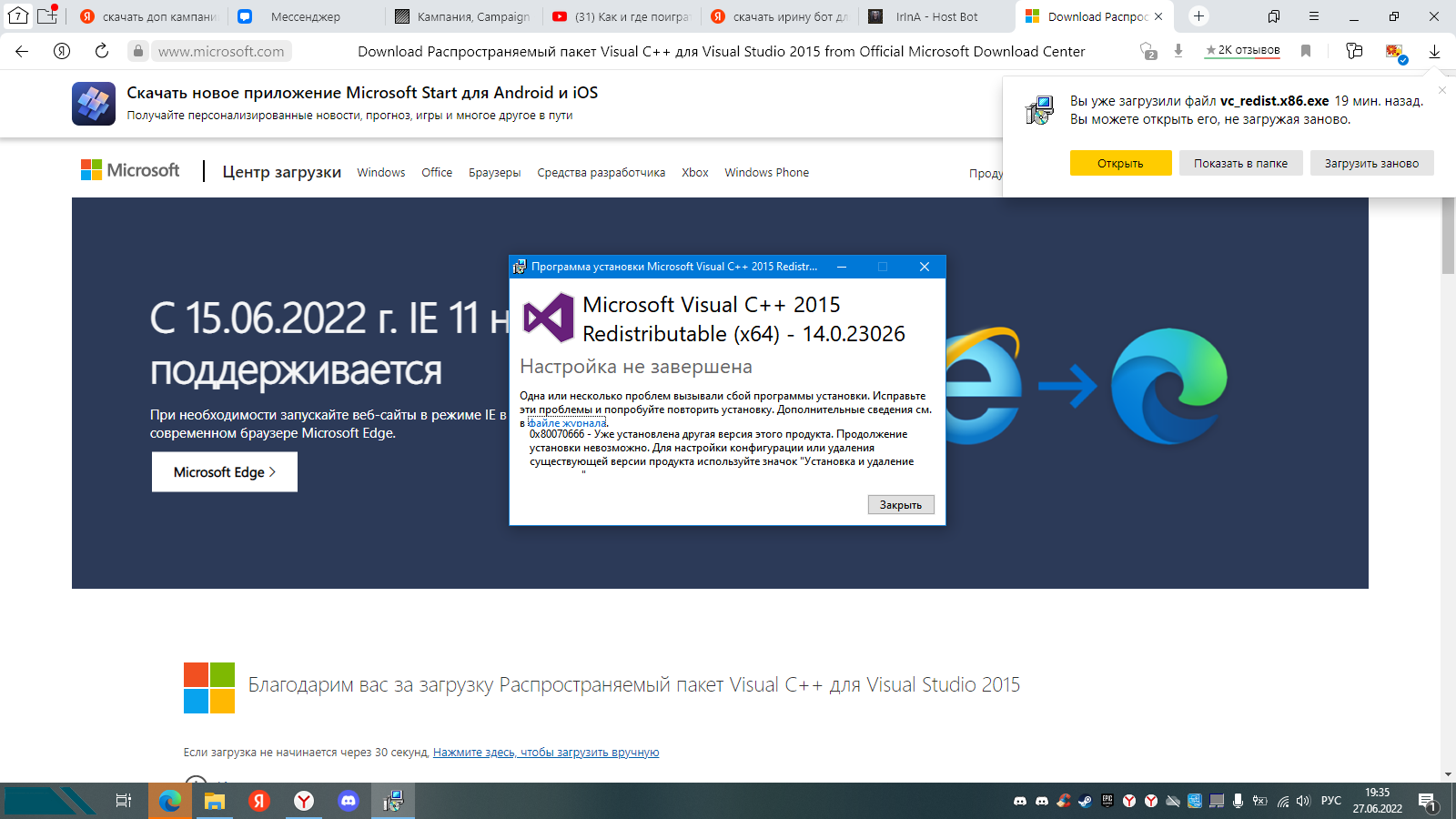Click the CCleaner tray icon

pyautogui.click(x=1063, y=801)
